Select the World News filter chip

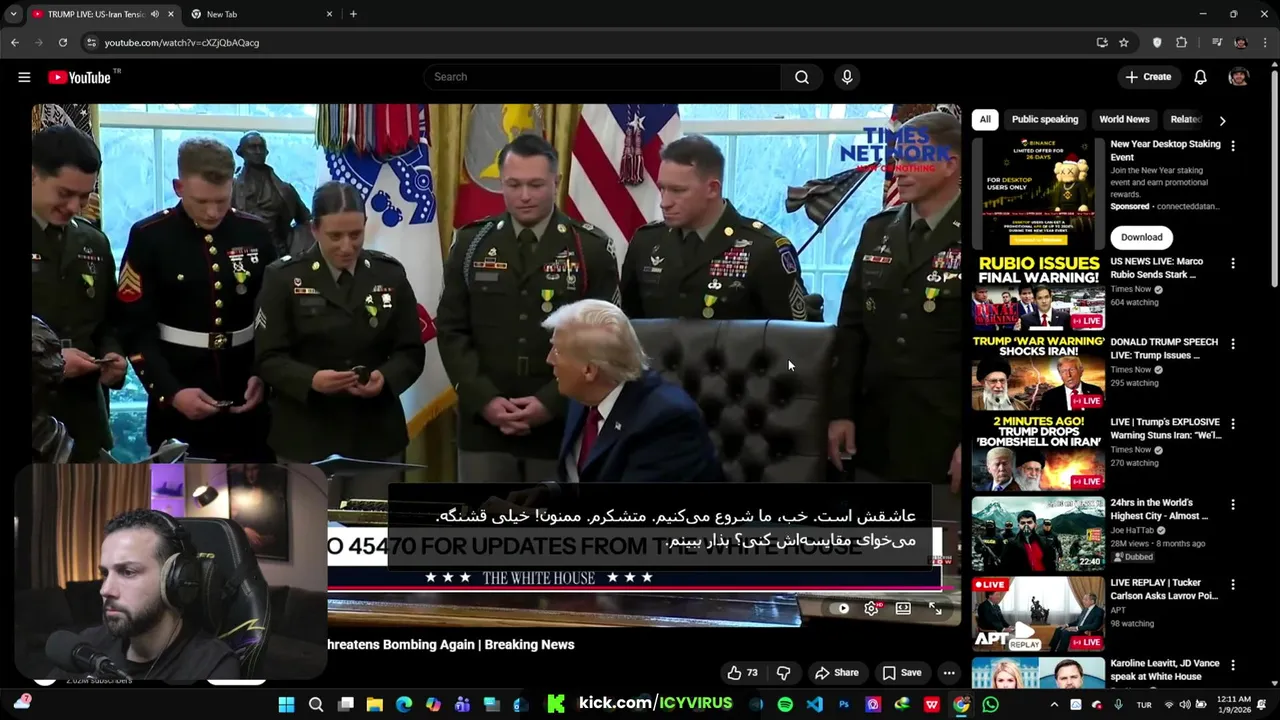coord(1124,119)
